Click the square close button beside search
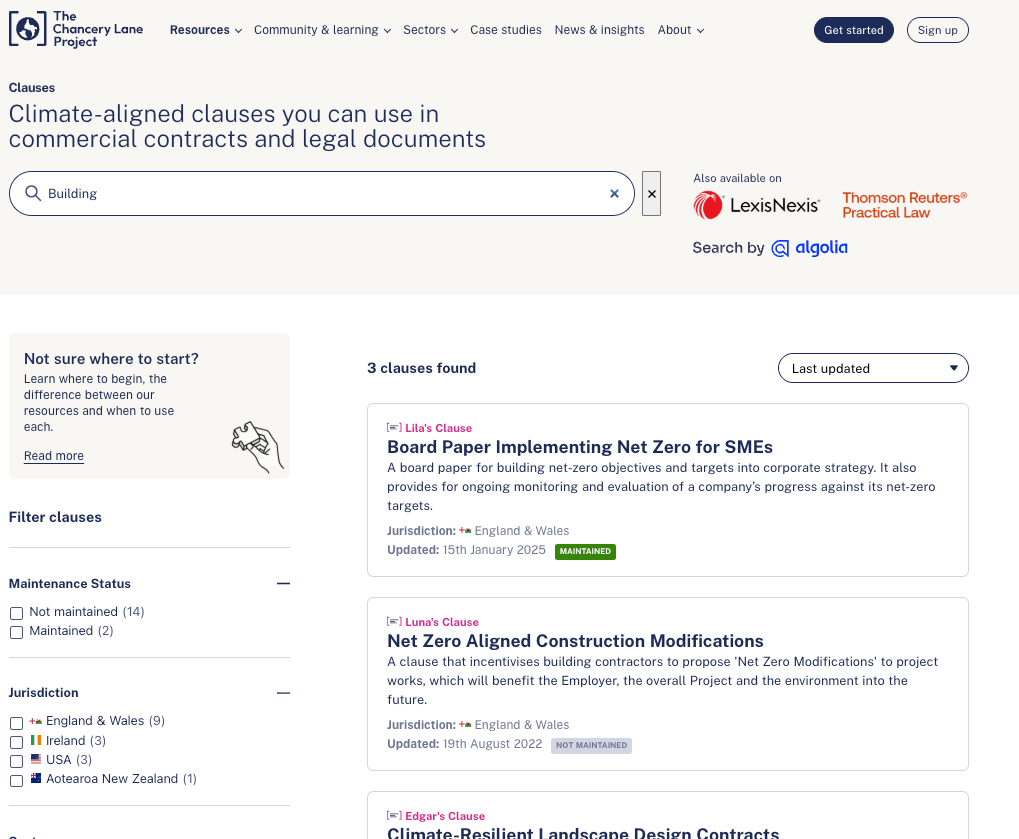 coord(652,194)
